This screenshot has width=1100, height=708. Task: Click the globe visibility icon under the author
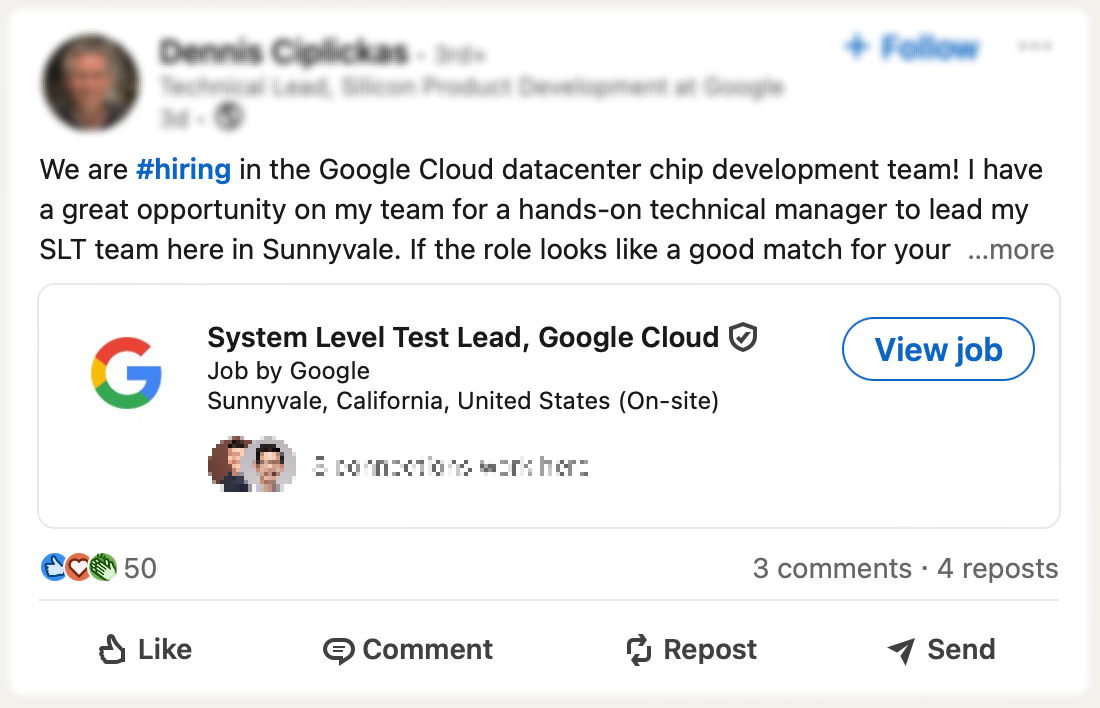coord(229,117)
